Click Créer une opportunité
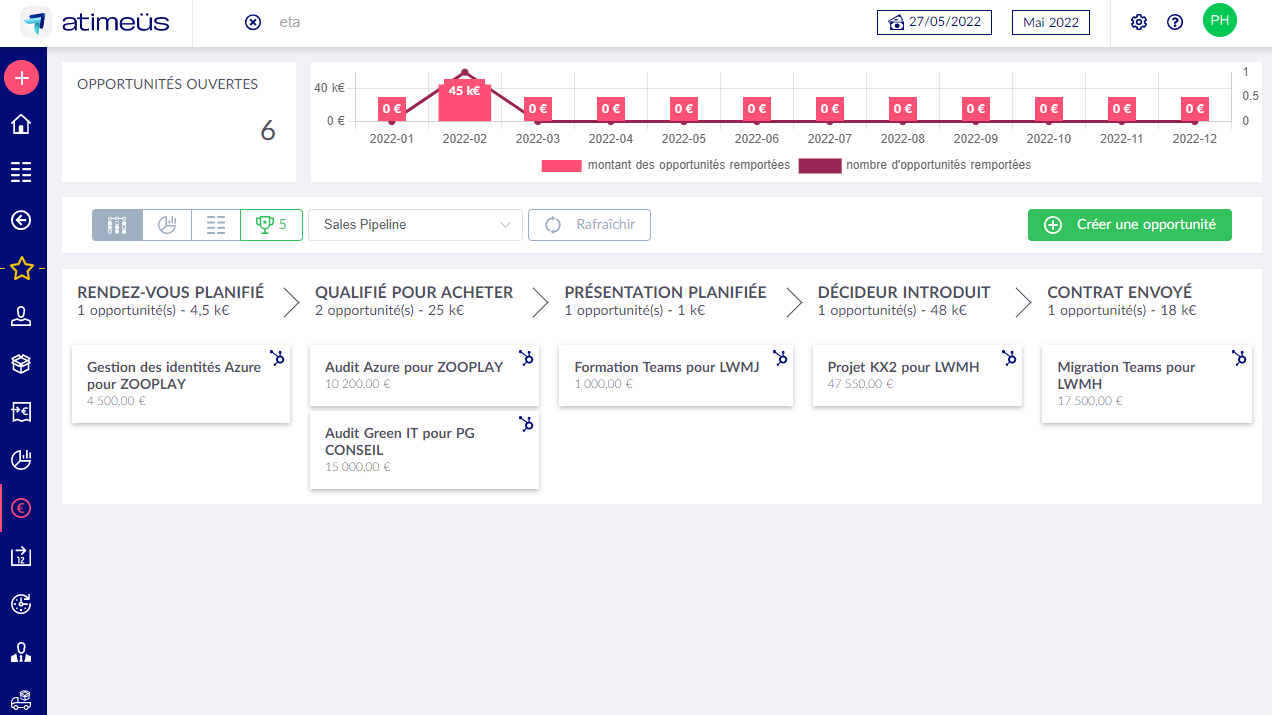The height and width of the screenshot is (715, 1272). [x=1129, y=224]
